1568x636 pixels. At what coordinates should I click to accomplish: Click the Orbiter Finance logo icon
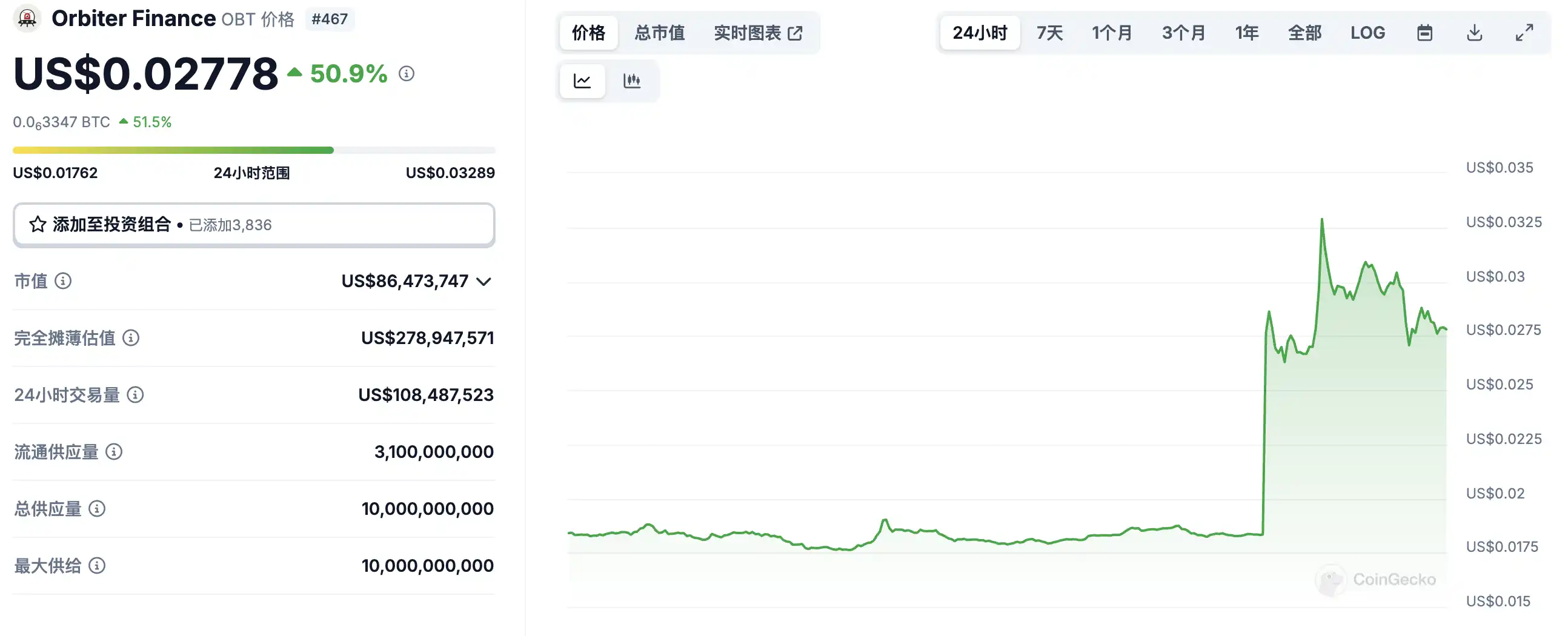pyautogui.click(x=27, y=18)
